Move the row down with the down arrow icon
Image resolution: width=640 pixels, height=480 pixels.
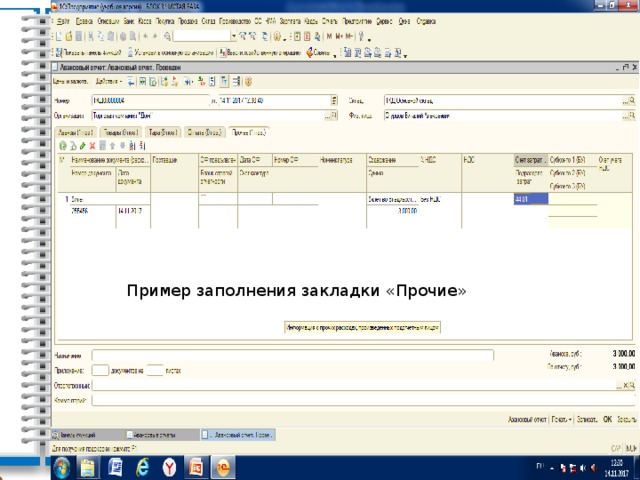click(122, 146)
